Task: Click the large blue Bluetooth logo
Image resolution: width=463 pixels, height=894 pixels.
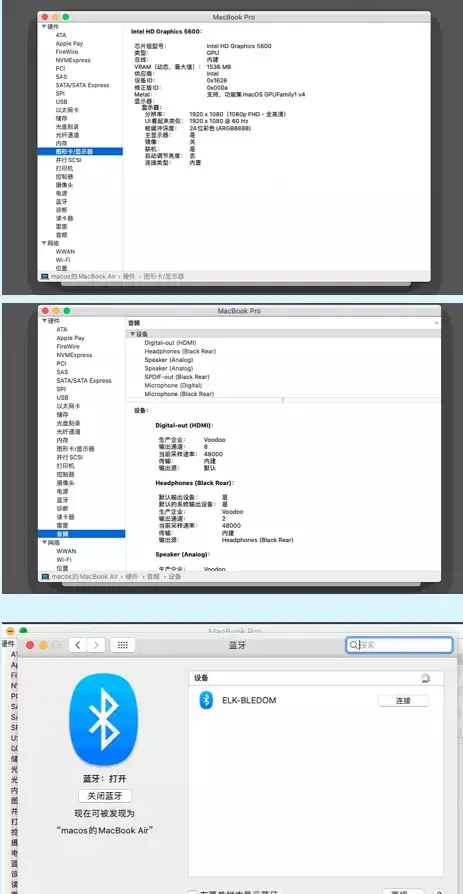Action: 103,719
